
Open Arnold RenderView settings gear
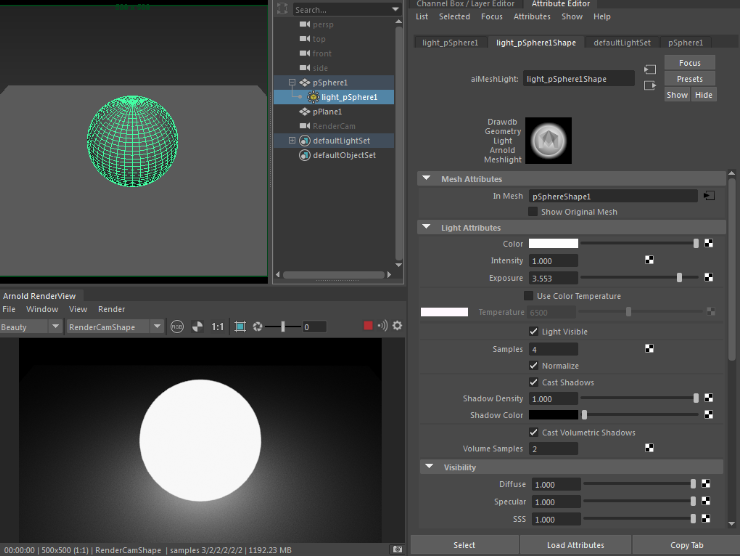pyautogui.click(x=397, y=326)
